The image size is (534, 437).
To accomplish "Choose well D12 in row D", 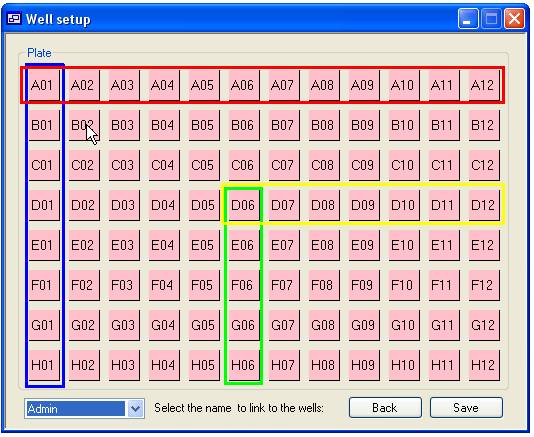I will [484, 205].
